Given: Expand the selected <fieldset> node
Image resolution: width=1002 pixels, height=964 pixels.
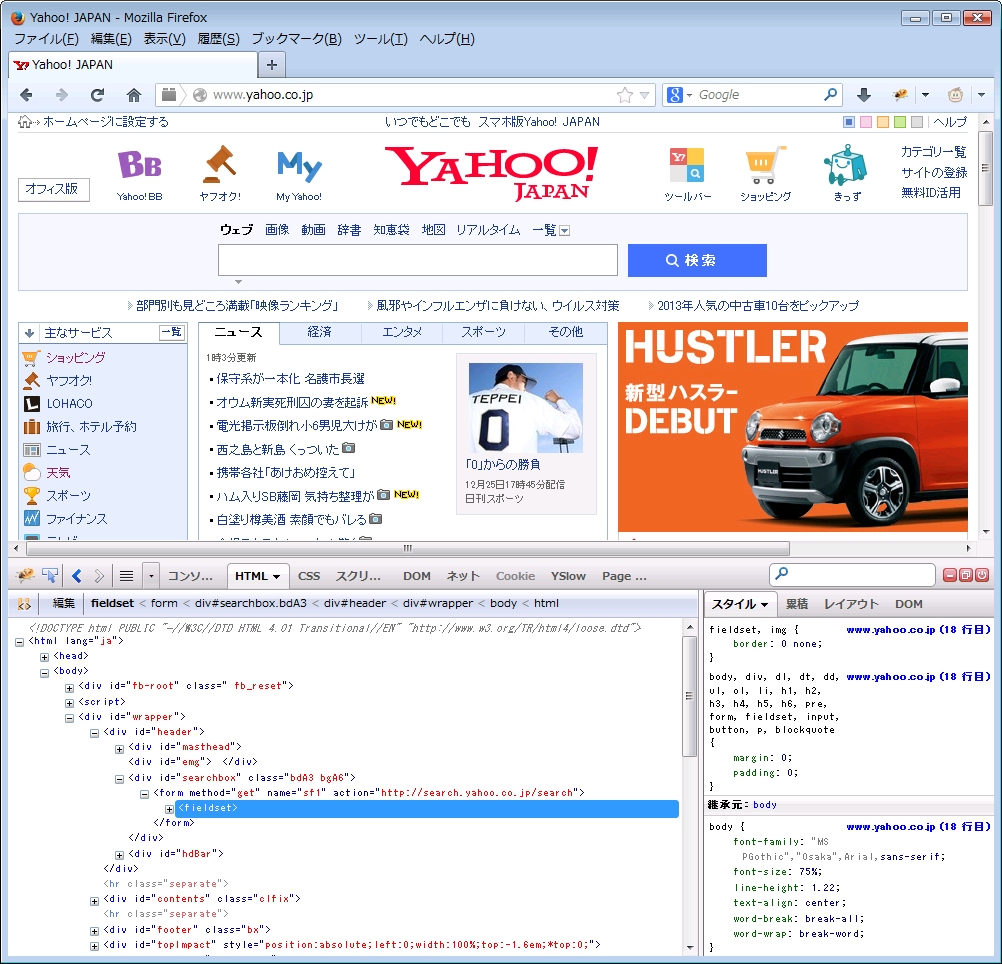Looking at the screenshot, I should 169,809.
